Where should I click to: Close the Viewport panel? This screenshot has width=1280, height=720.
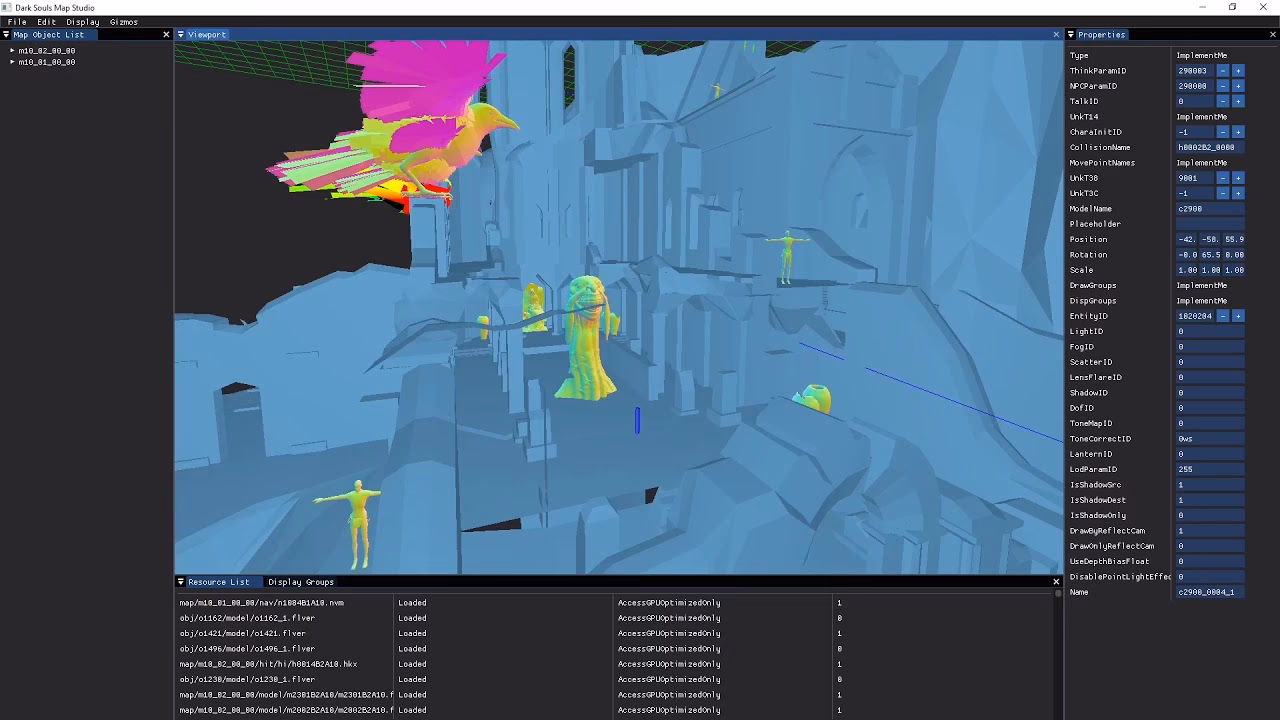[x=1056, y=35]
